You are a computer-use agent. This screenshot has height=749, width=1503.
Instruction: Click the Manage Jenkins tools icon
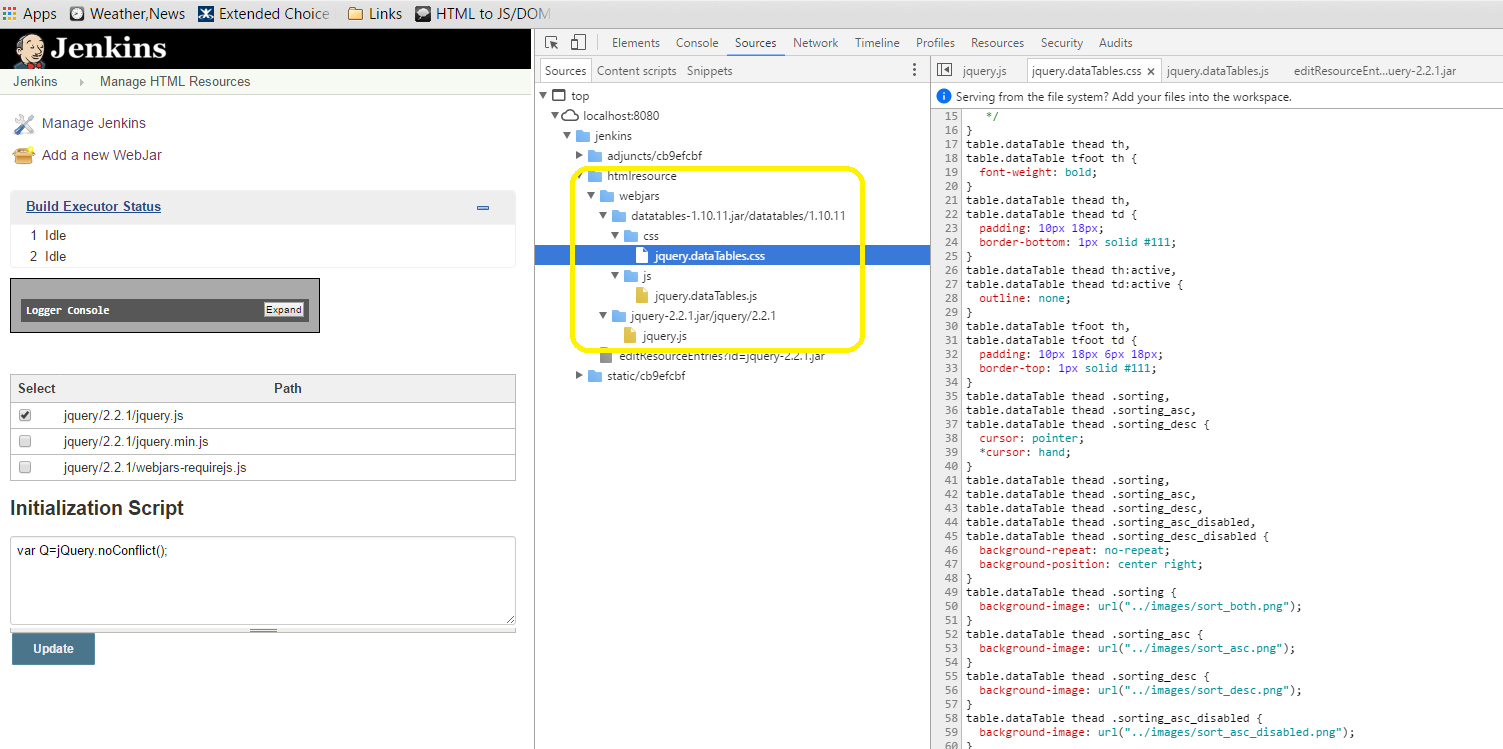pyautogui.click(x=24, y=124)
